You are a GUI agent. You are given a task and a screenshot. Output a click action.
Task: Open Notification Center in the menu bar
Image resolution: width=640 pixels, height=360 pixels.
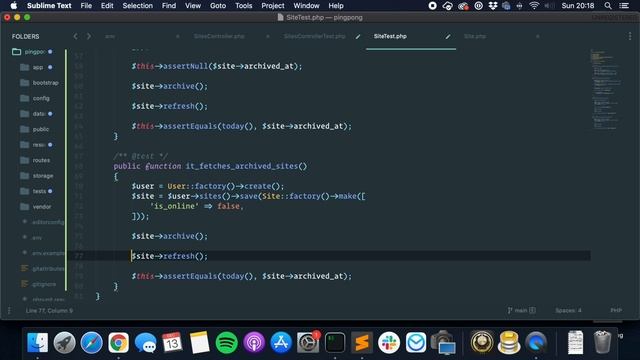pyautogui.click(x=624, y=6)
